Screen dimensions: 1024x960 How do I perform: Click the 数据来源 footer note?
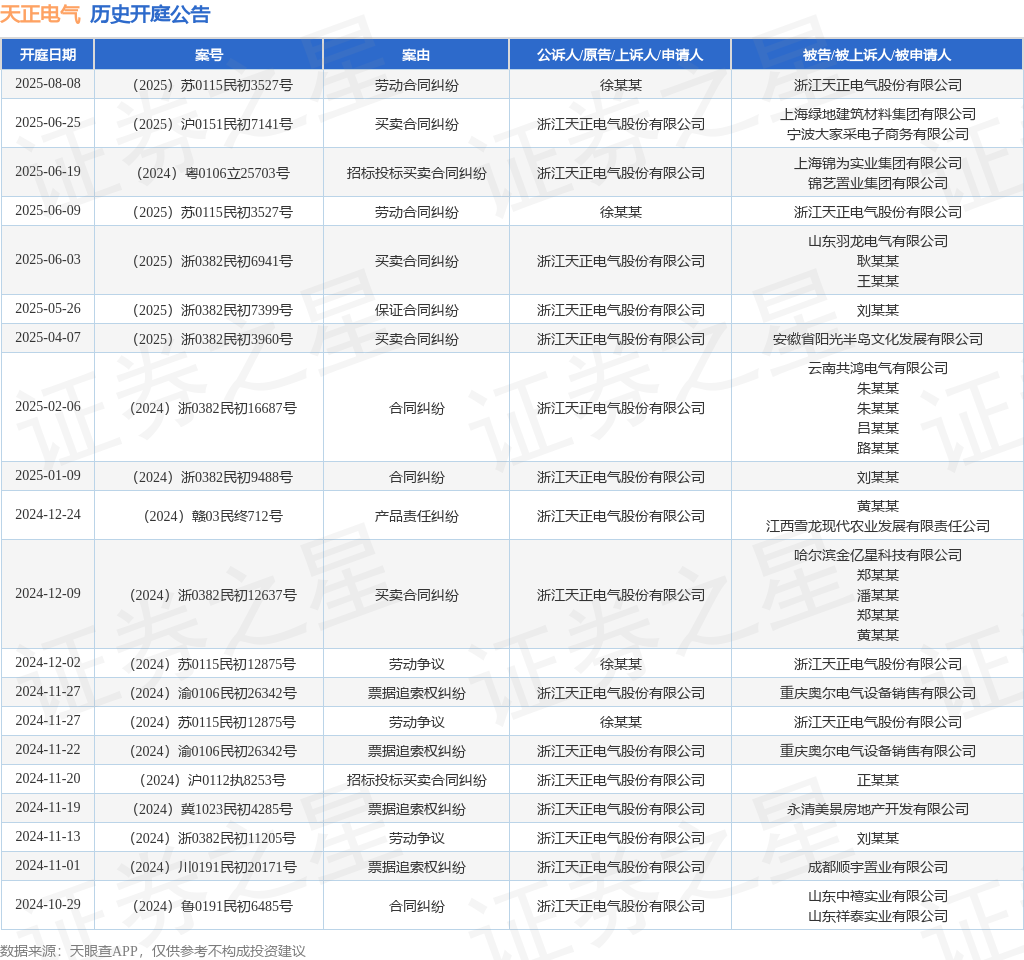click(x=153, y=951)
